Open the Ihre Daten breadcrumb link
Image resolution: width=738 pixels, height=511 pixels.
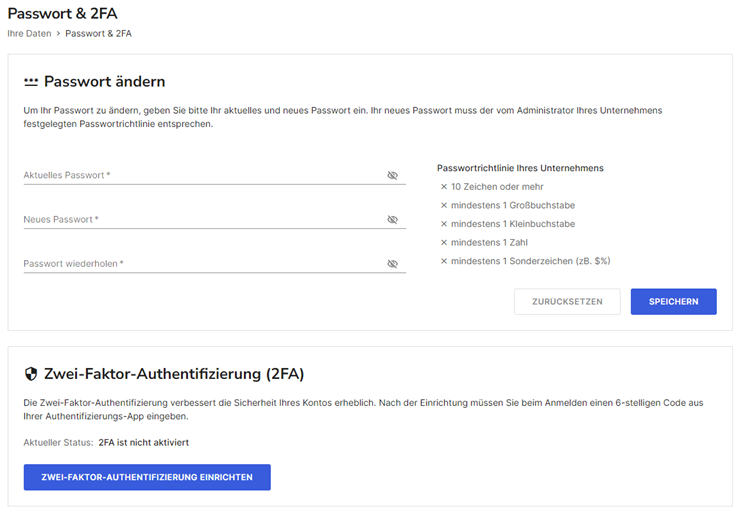click(29, 33)
